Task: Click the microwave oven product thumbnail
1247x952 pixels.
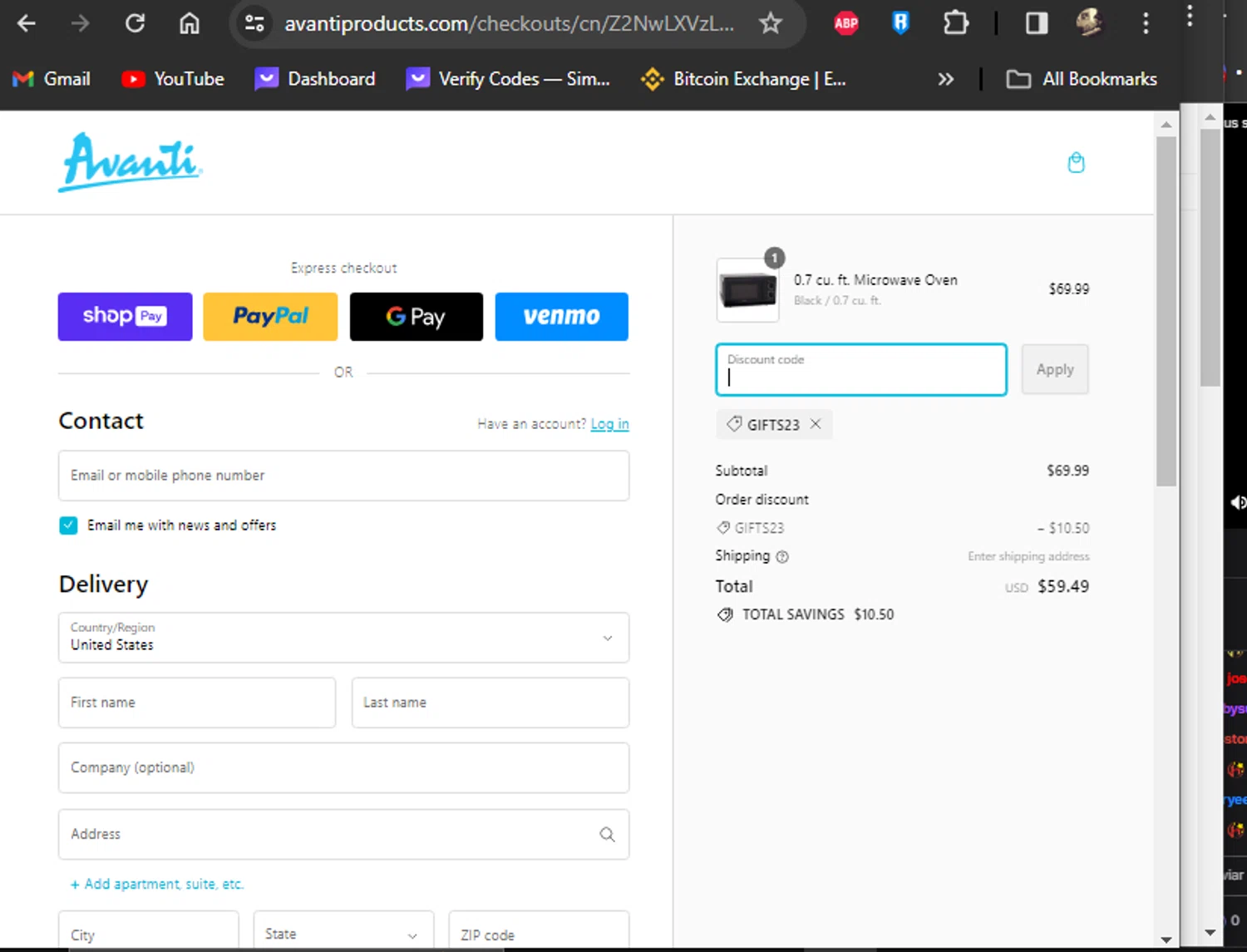Action: (x=747, y=290)
